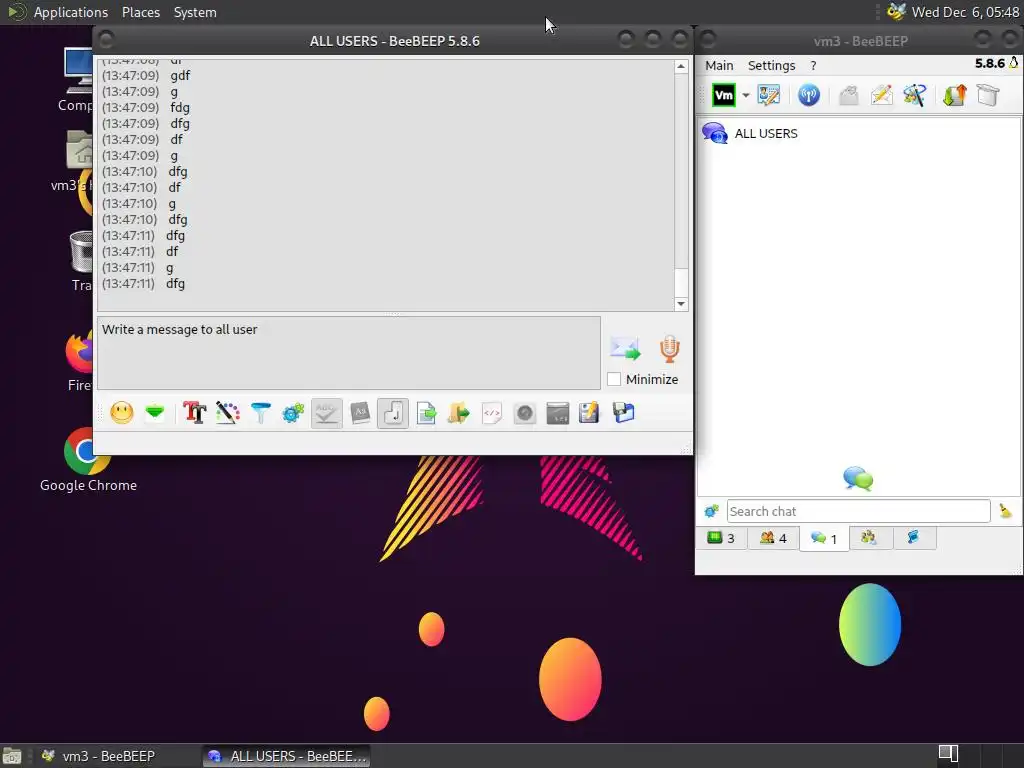Open the group creation wand icon

(914, 95)
